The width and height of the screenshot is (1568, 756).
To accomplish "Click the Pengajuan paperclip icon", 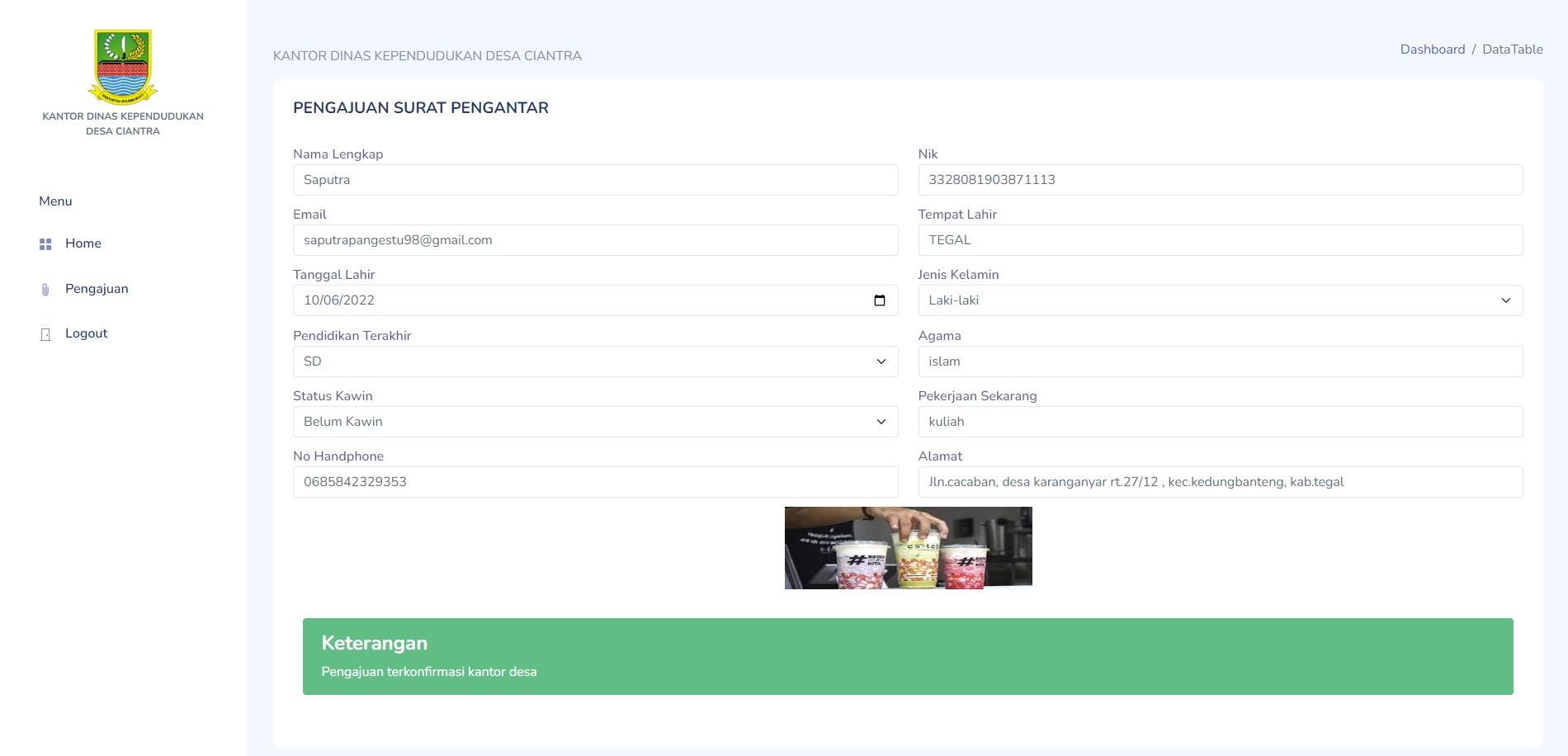I will 45,290.
